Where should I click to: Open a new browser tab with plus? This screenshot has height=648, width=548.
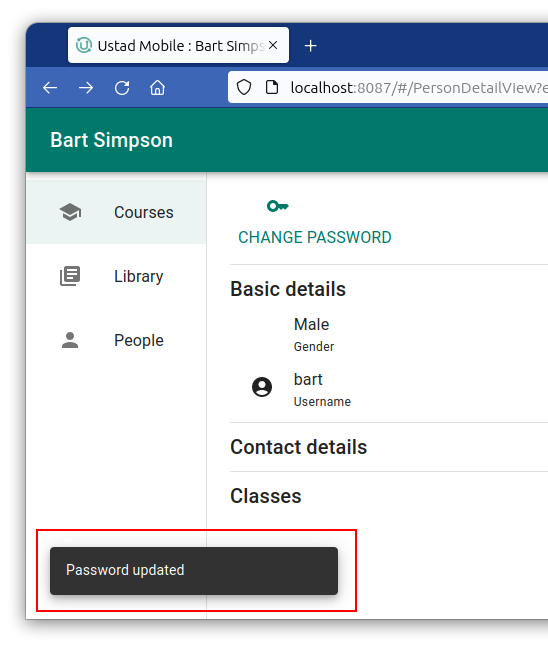(x=310, y=45)
